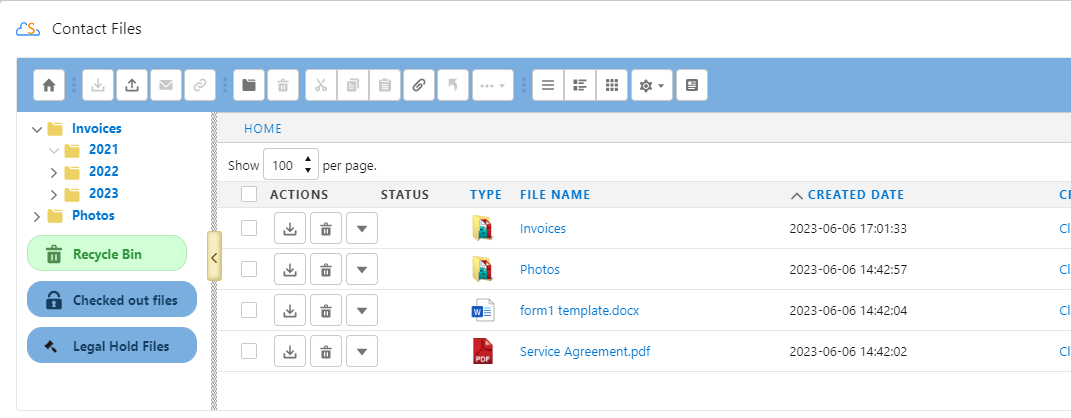Click the per-page number input field
Screen dimensions: 1071x418
point(284,165)
